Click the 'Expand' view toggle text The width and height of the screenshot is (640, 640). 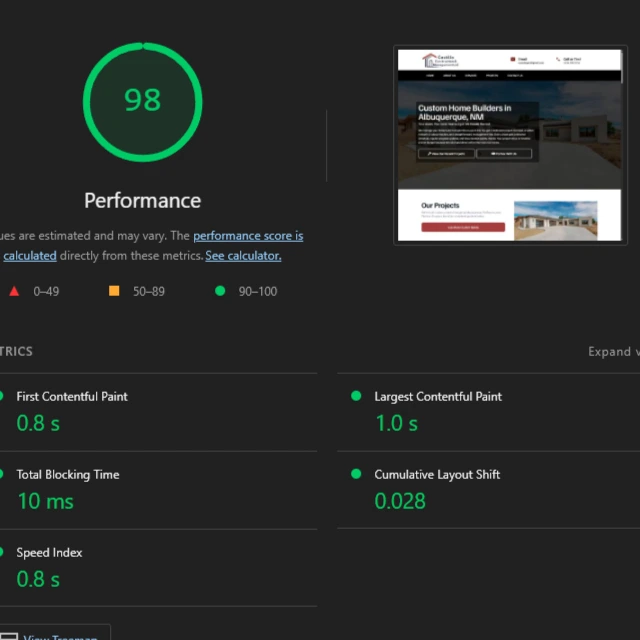(609, 352)
